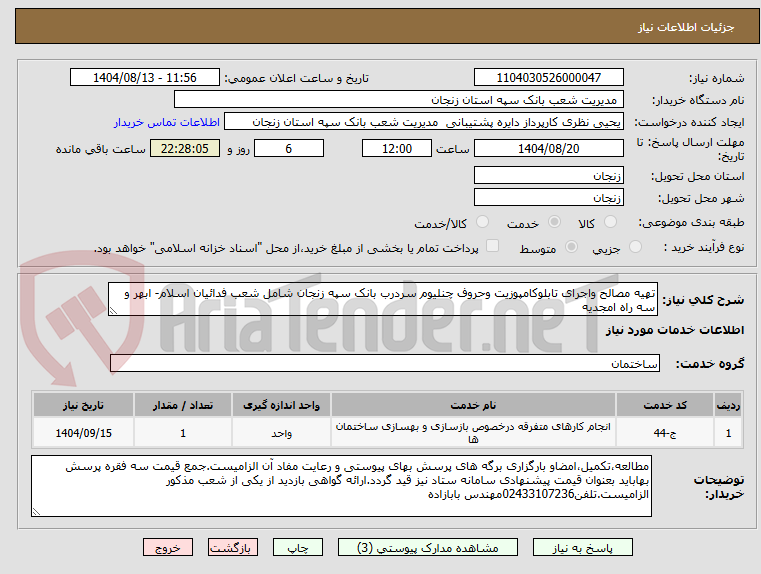Click the جزئیات اطلاعات نیاز page heading
This screenshot has width=761, height=574.
tap(686, 27)
